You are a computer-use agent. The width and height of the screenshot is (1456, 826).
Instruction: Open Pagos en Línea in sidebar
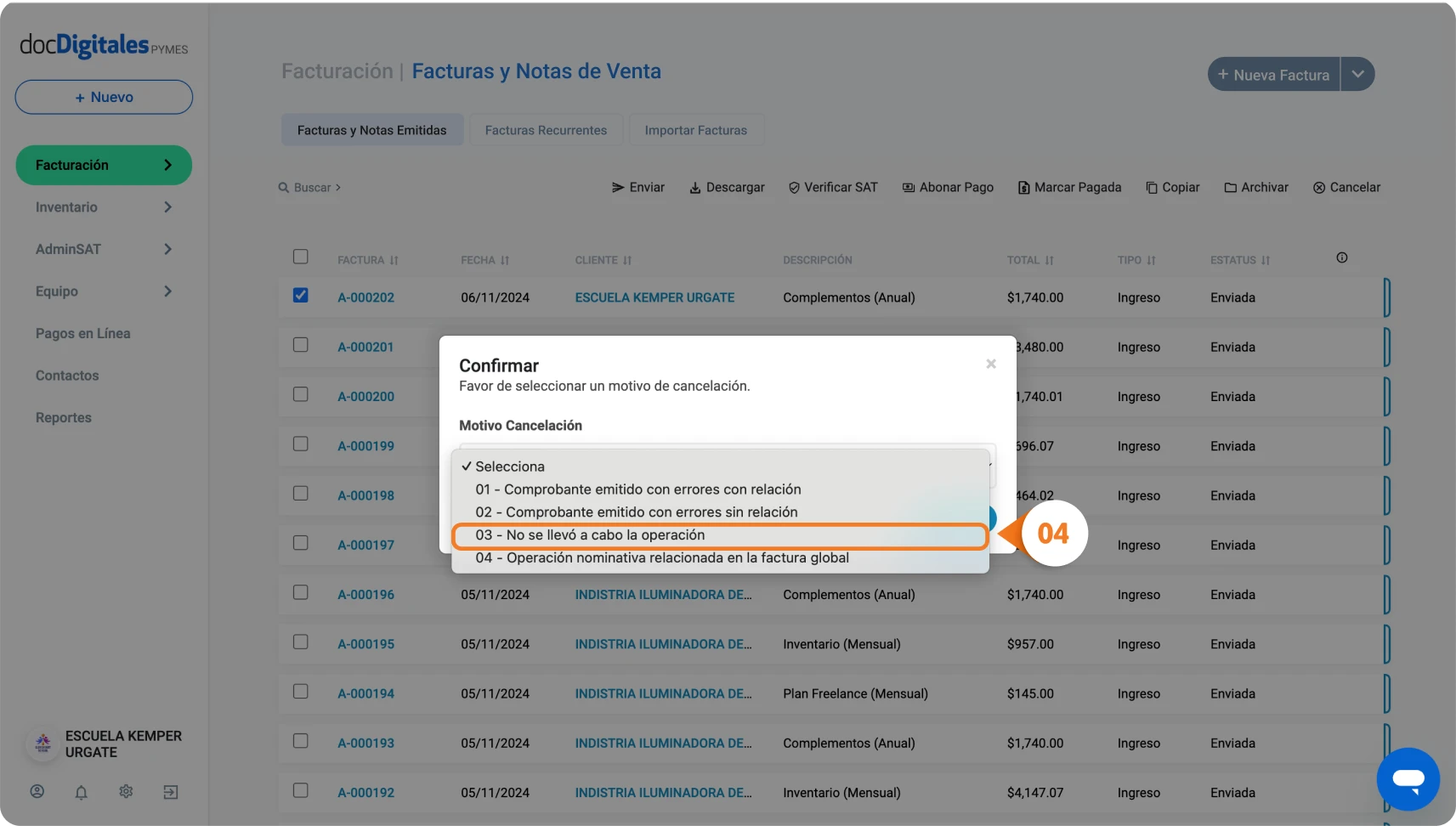click(83, 333)
